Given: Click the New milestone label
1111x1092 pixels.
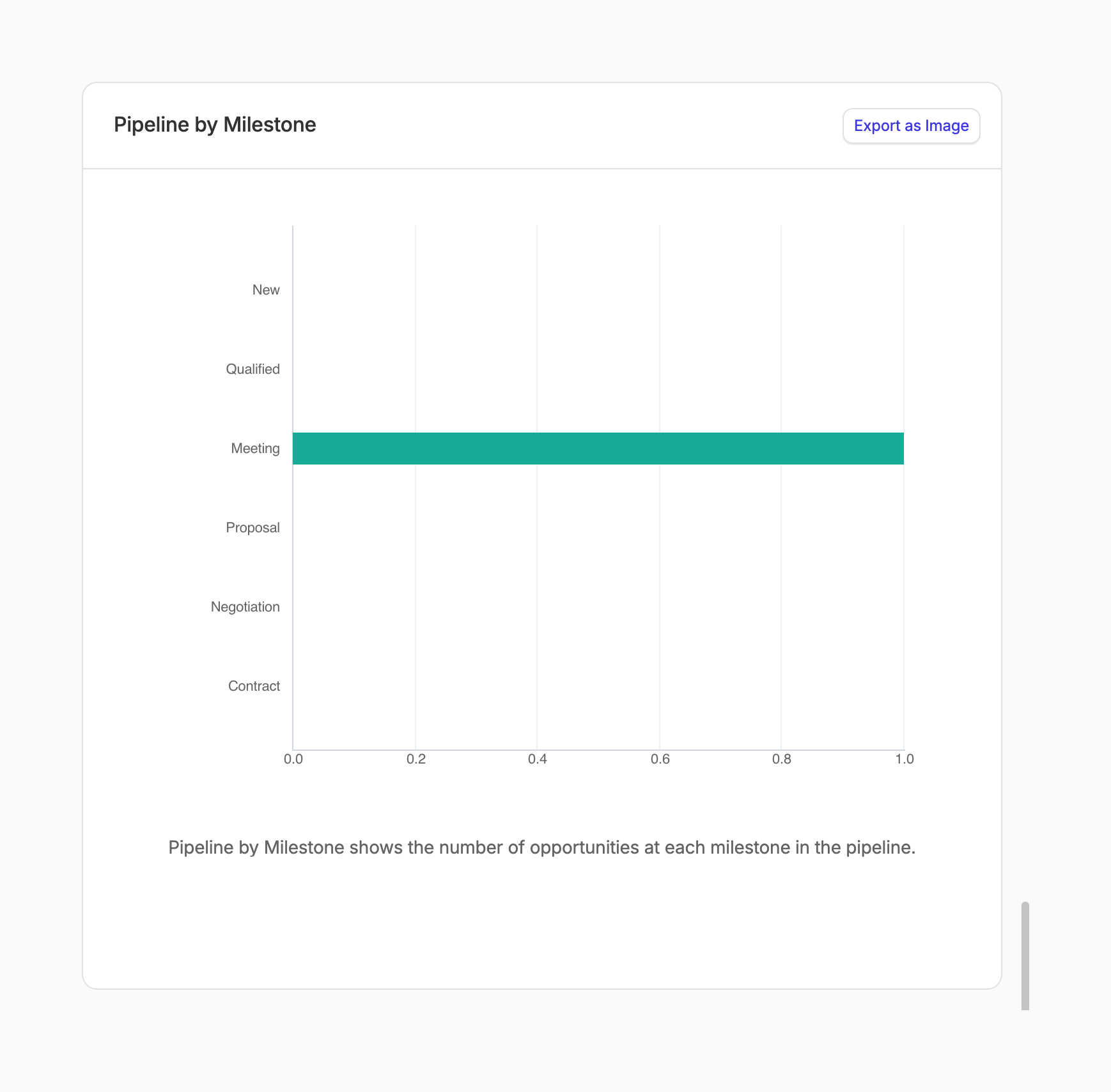Looking at the screenshot, I should (265, 289).
